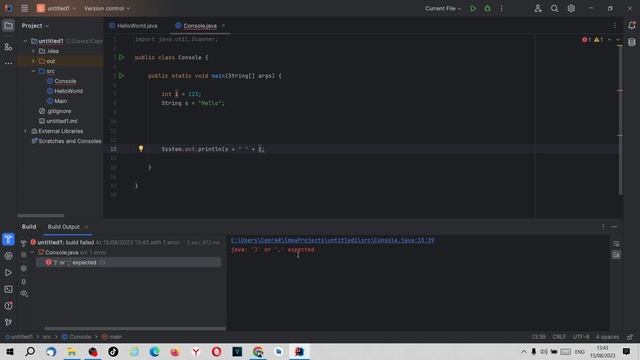Image resolution: width=640 pixels, height=360 pixels.
Task: Start debugging with the bug icon
Action: pos(487,8)
